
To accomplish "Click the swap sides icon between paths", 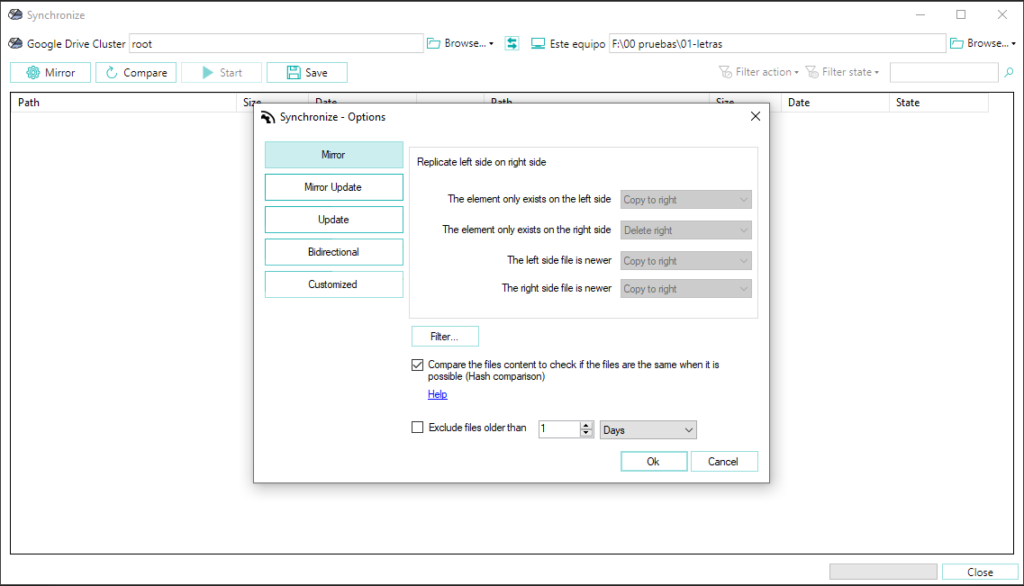I will coord(512,44).
